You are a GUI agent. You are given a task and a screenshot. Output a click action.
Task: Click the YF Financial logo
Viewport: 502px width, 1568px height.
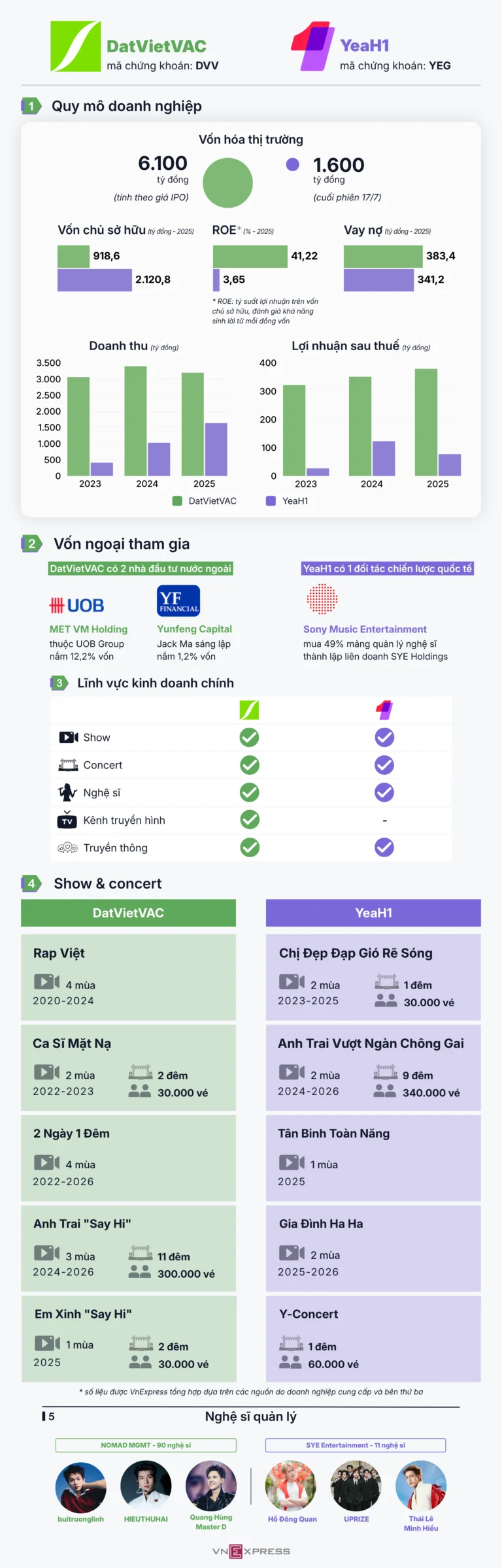click(178, 601)
